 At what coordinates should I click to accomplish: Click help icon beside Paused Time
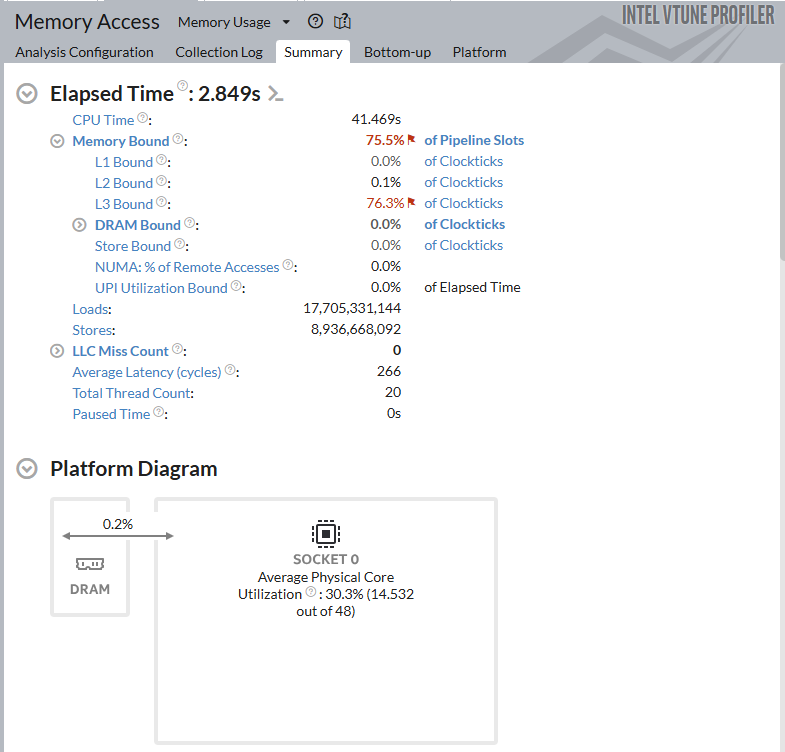(158, 412)
